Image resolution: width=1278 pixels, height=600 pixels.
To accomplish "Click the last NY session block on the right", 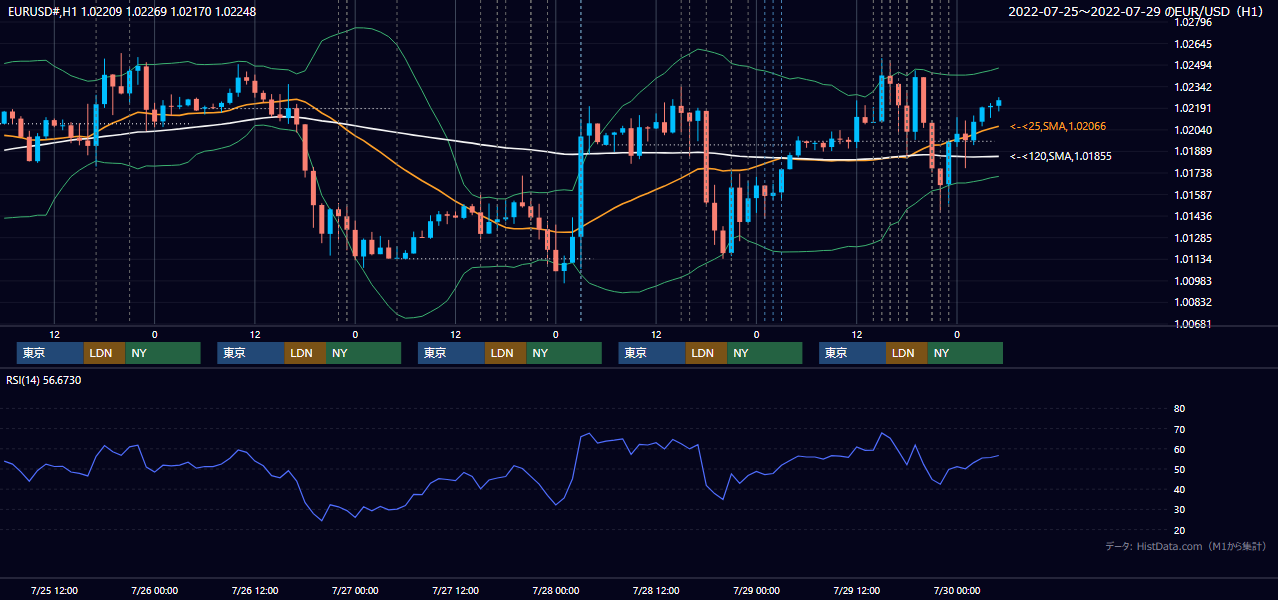I will point(964,353).
